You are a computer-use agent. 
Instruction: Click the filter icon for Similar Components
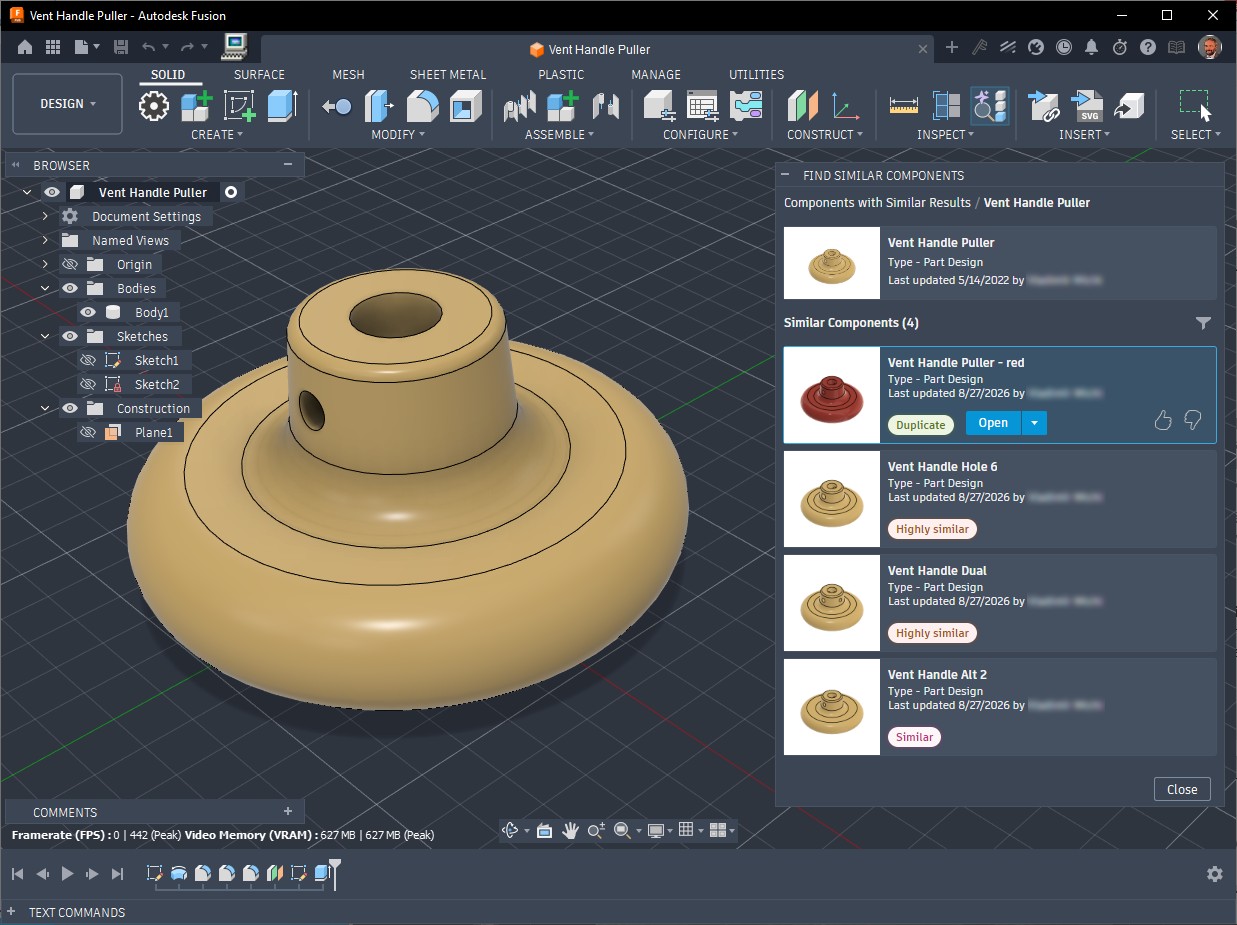coord(1203,323)
